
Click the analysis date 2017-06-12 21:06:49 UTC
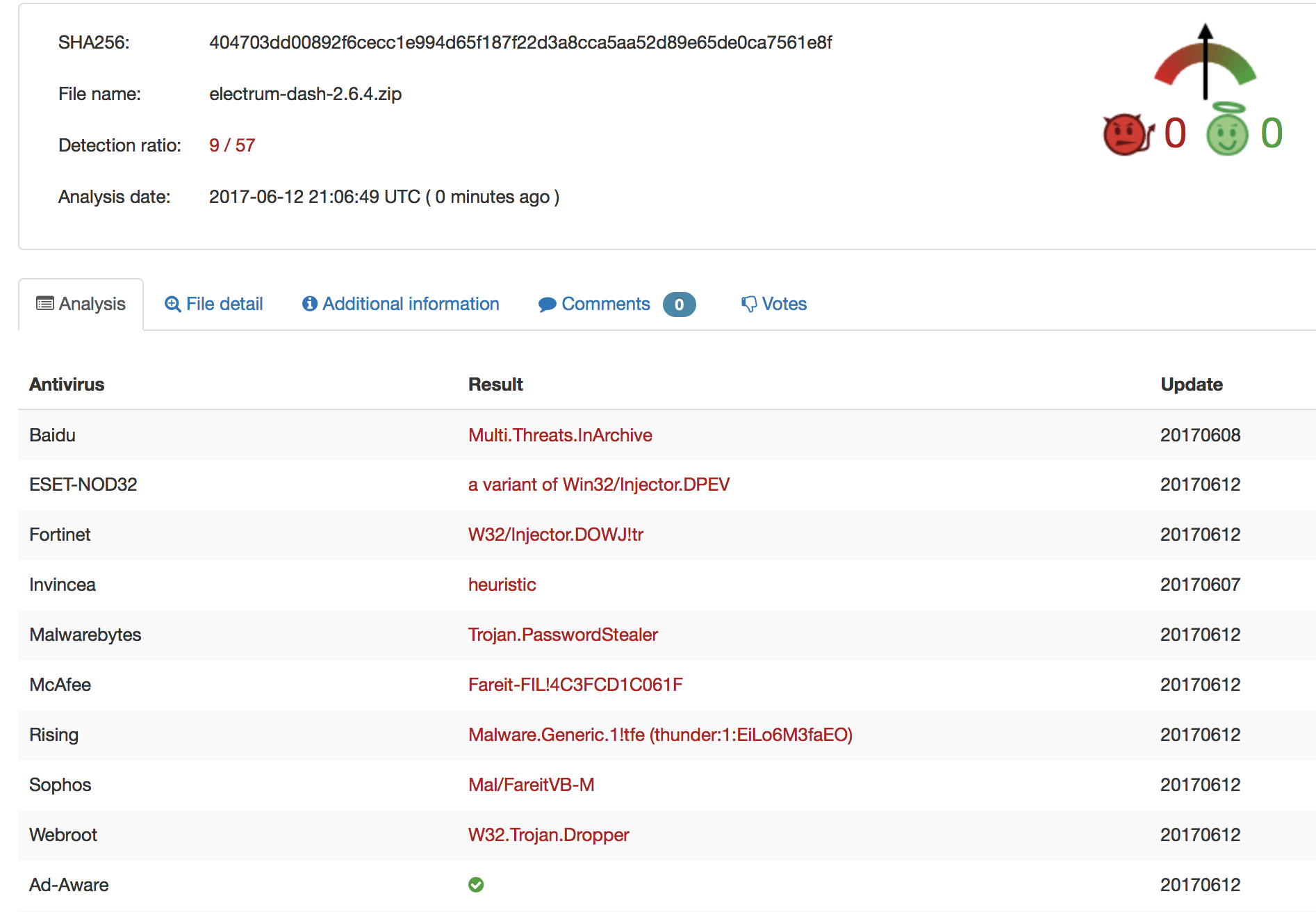[x=315, y=197]
